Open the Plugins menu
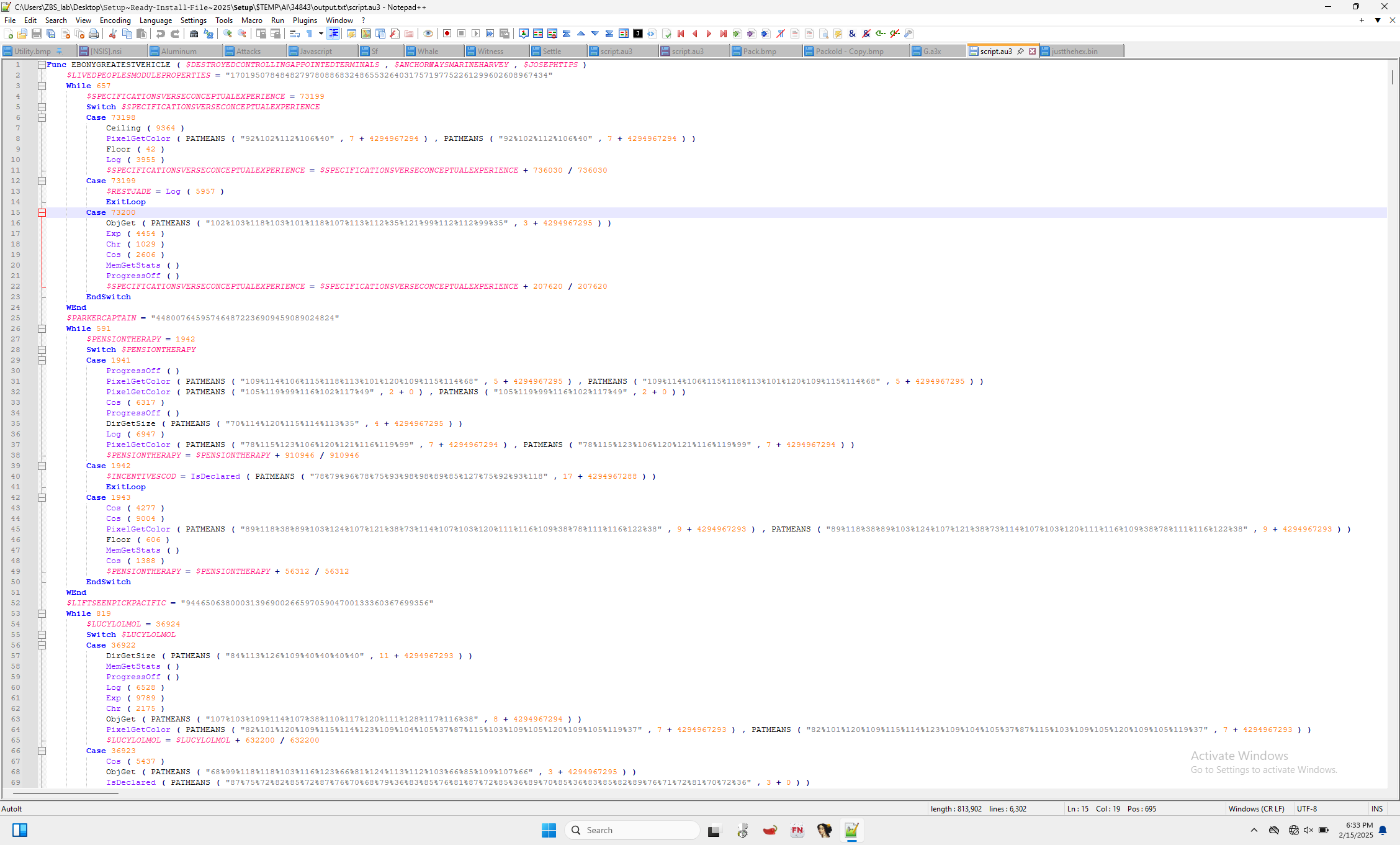 [x=305, y=20]
